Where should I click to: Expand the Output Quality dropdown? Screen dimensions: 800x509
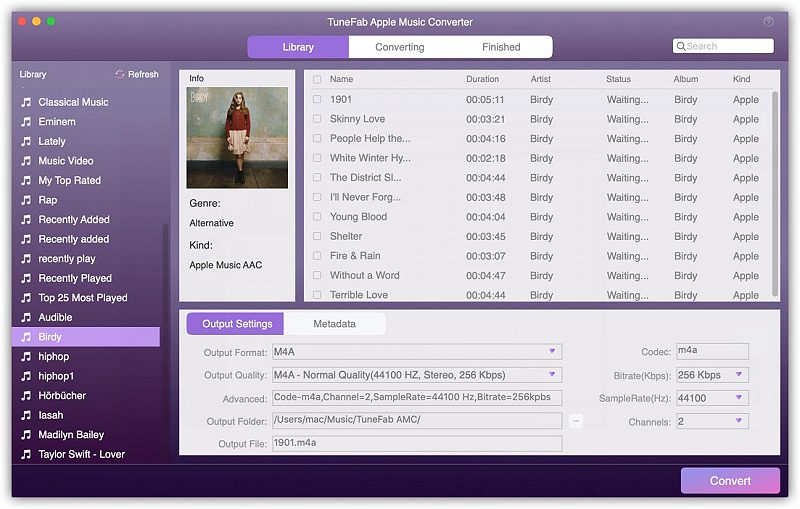tap(551, 375)
